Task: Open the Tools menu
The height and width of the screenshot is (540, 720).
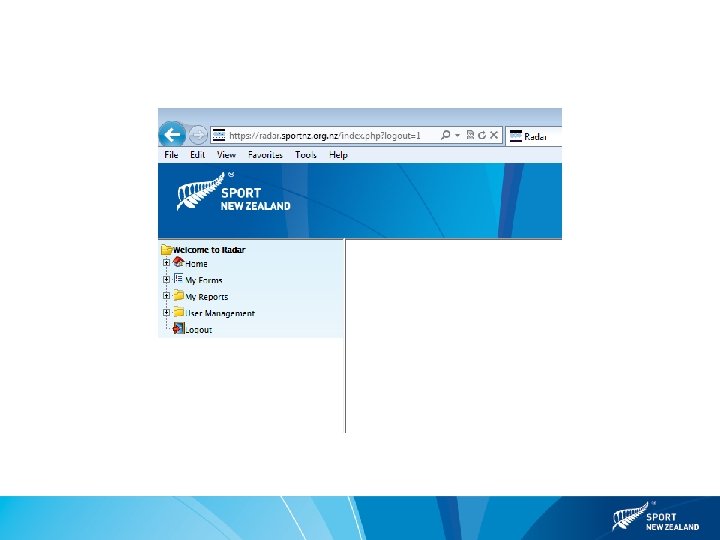Action: 305,155
